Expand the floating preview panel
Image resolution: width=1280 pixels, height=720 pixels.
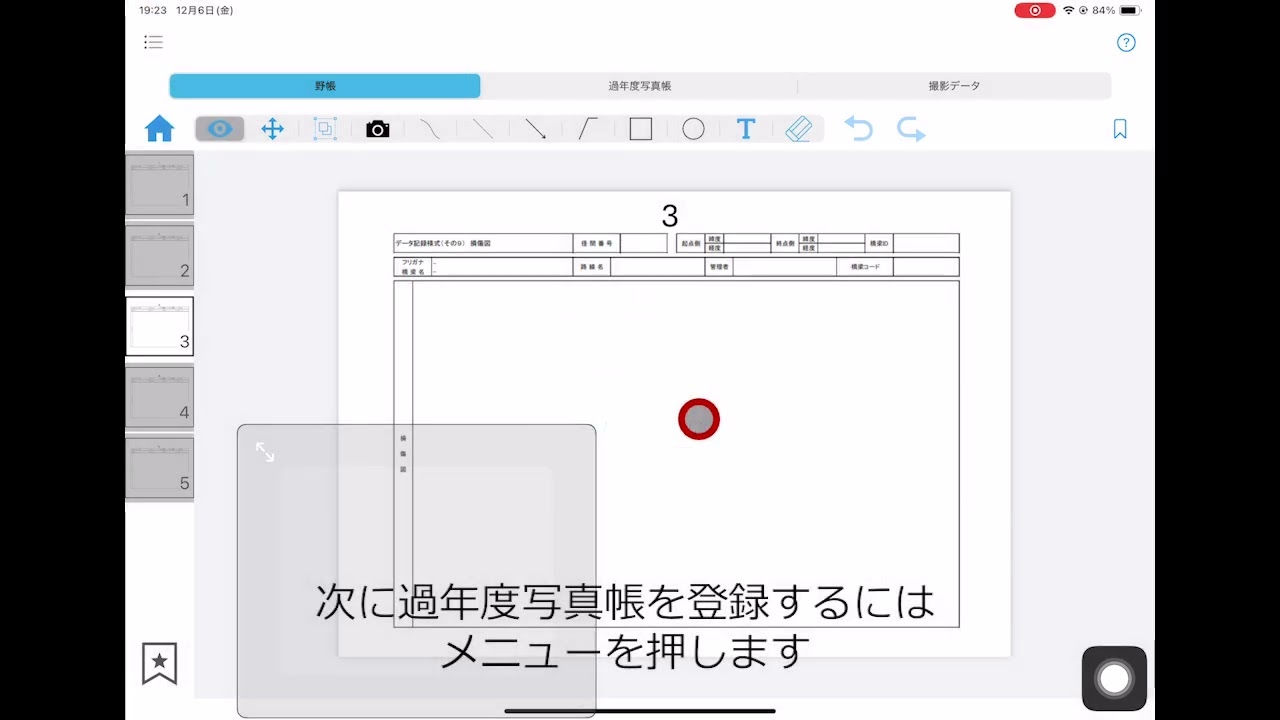(x=265, y=452)
